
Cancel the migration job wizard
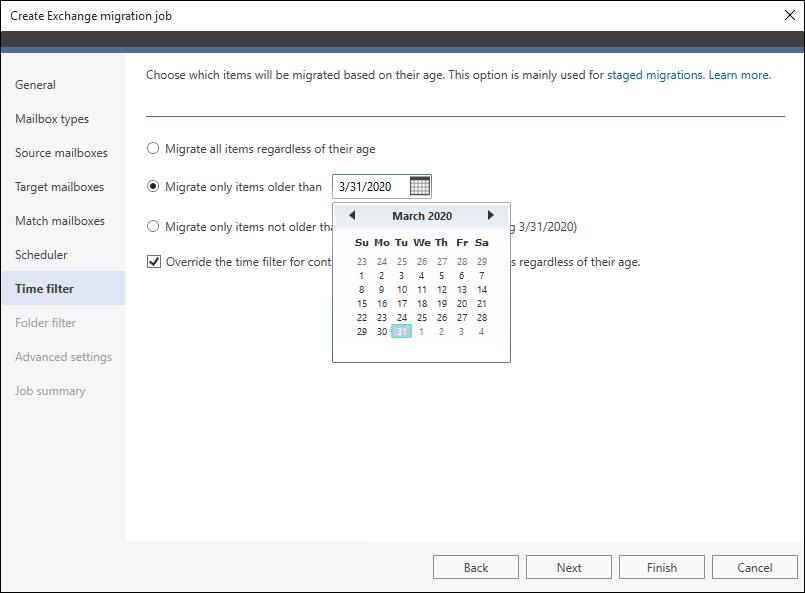point(755,567)
